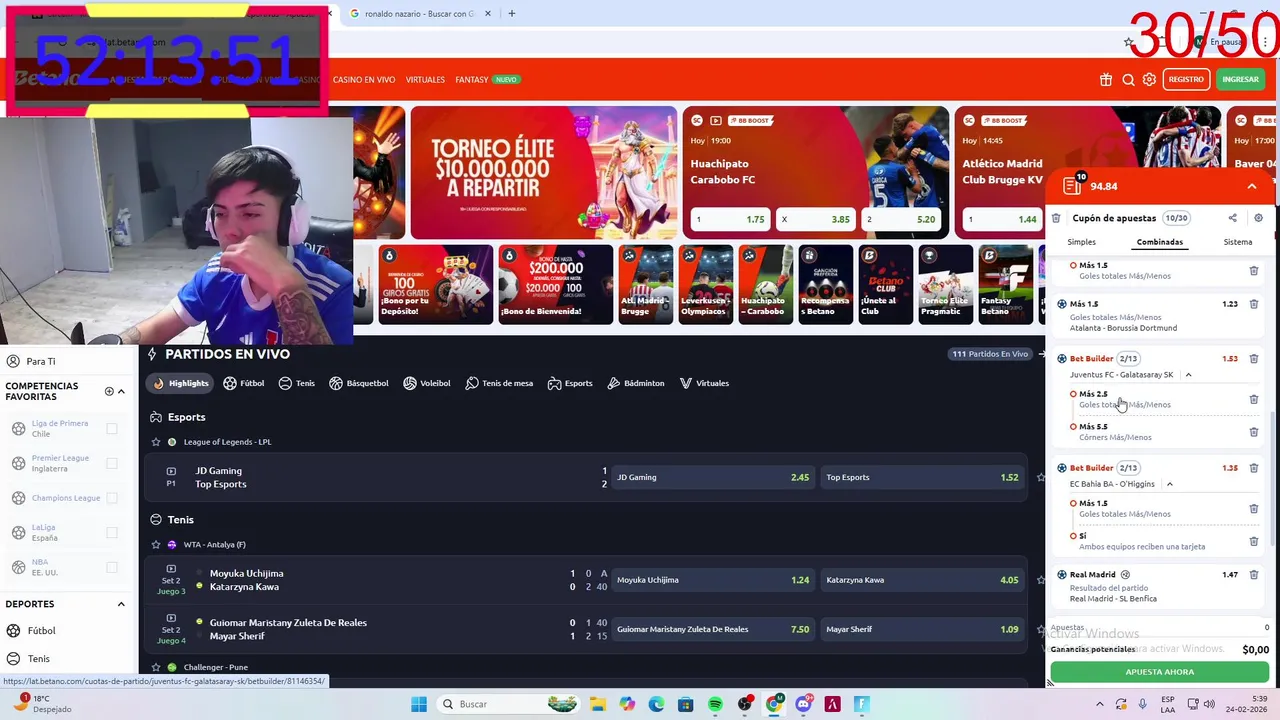The width and height of the screenshot is (1280, 720).
Task: Open live stream icon for JD Gaming match
Action: [x=171, y=471]
